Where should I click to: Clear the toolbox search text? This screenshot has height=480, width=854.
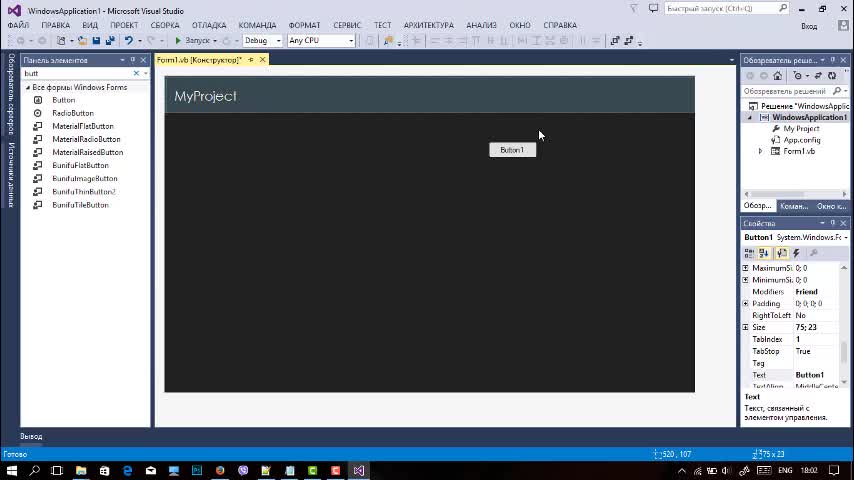(136, 73)
